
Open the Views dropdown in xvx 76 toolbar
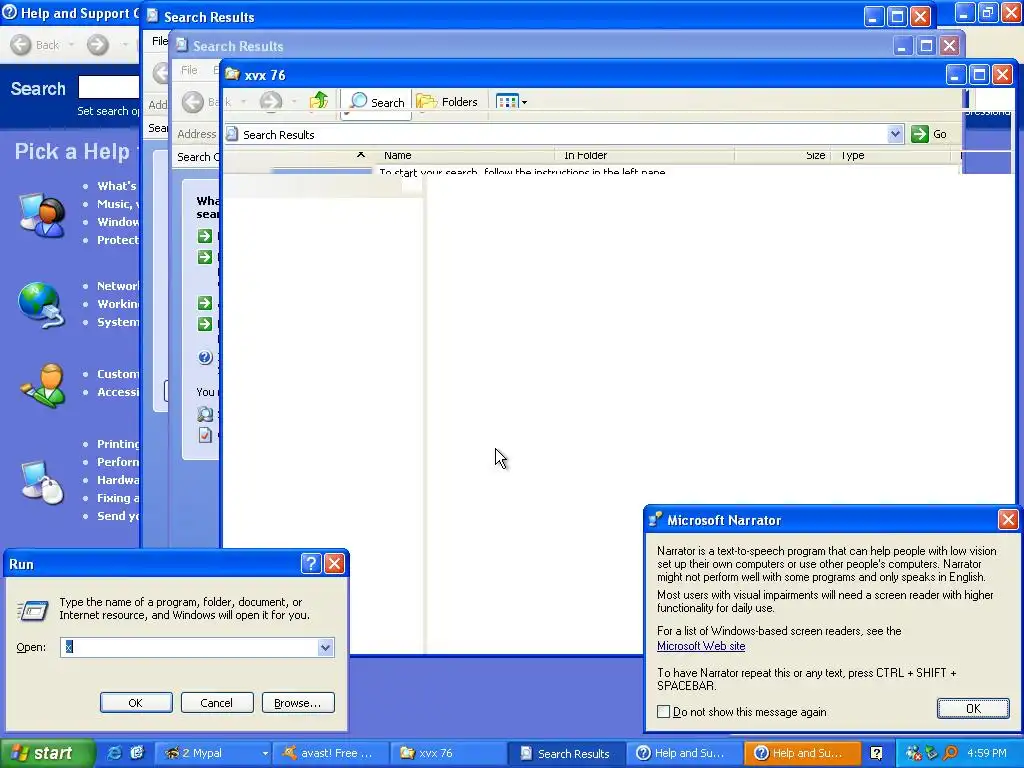tap(511, 102)
